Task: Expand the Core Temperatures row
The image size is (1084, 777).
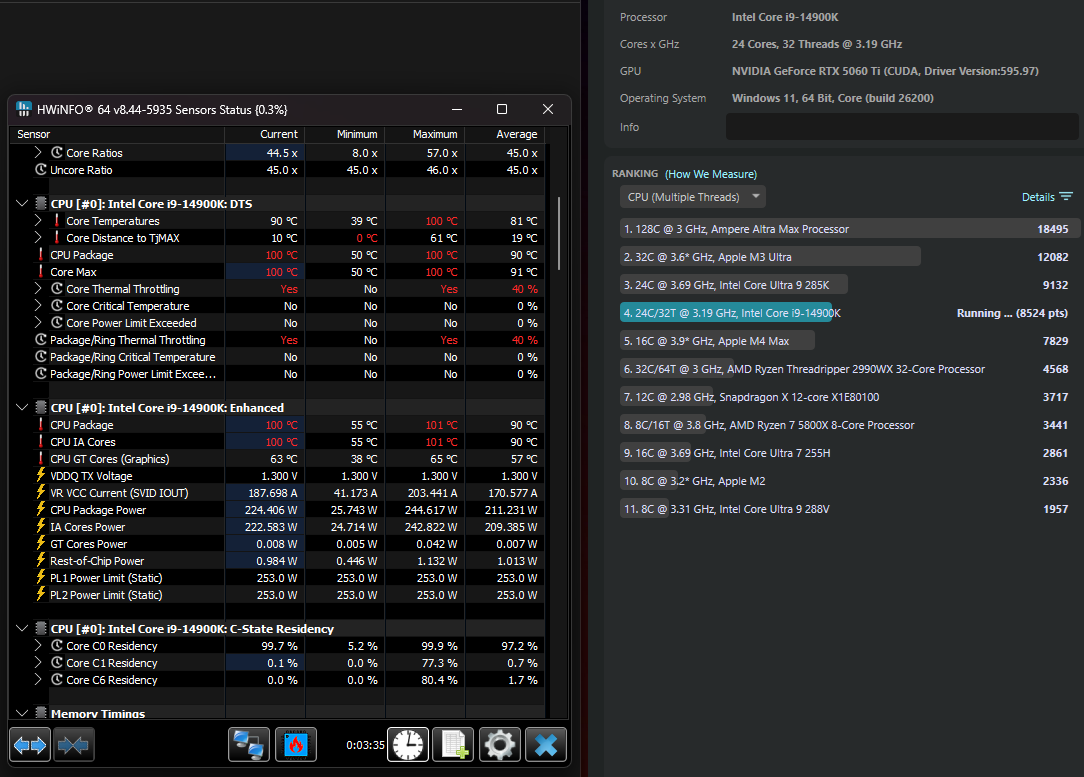Action: [x=38, y=221]
